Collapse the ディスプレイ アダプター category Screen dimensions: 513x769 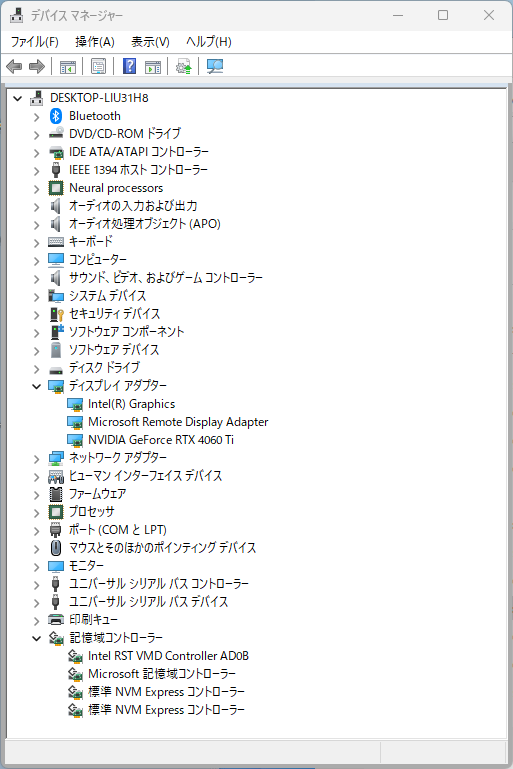(36, 386)
